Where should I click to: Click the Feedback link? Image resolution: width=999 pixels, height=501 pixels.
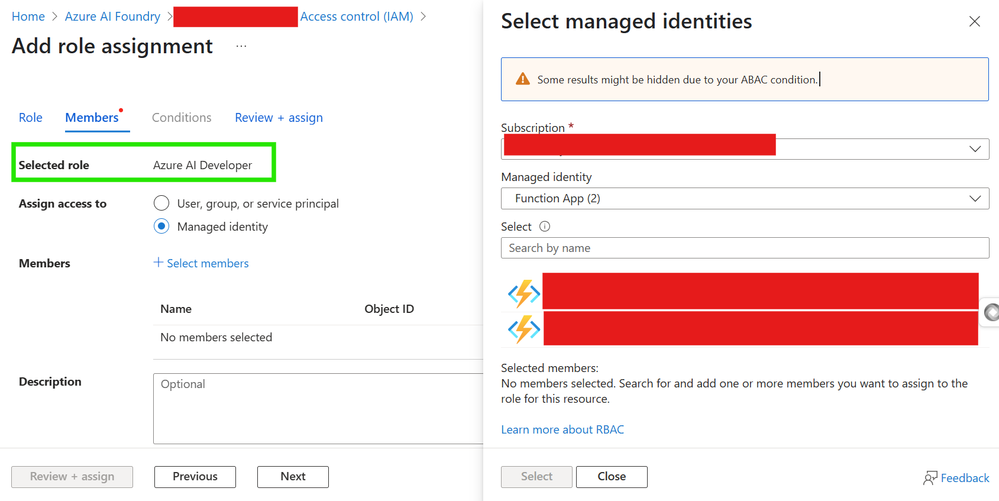pos(965,478)
